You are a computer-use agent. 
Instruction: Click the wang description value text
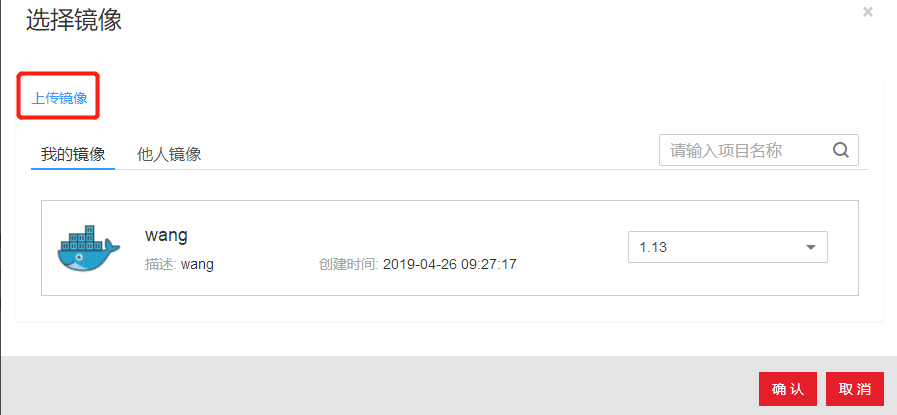tap(197, 265)
